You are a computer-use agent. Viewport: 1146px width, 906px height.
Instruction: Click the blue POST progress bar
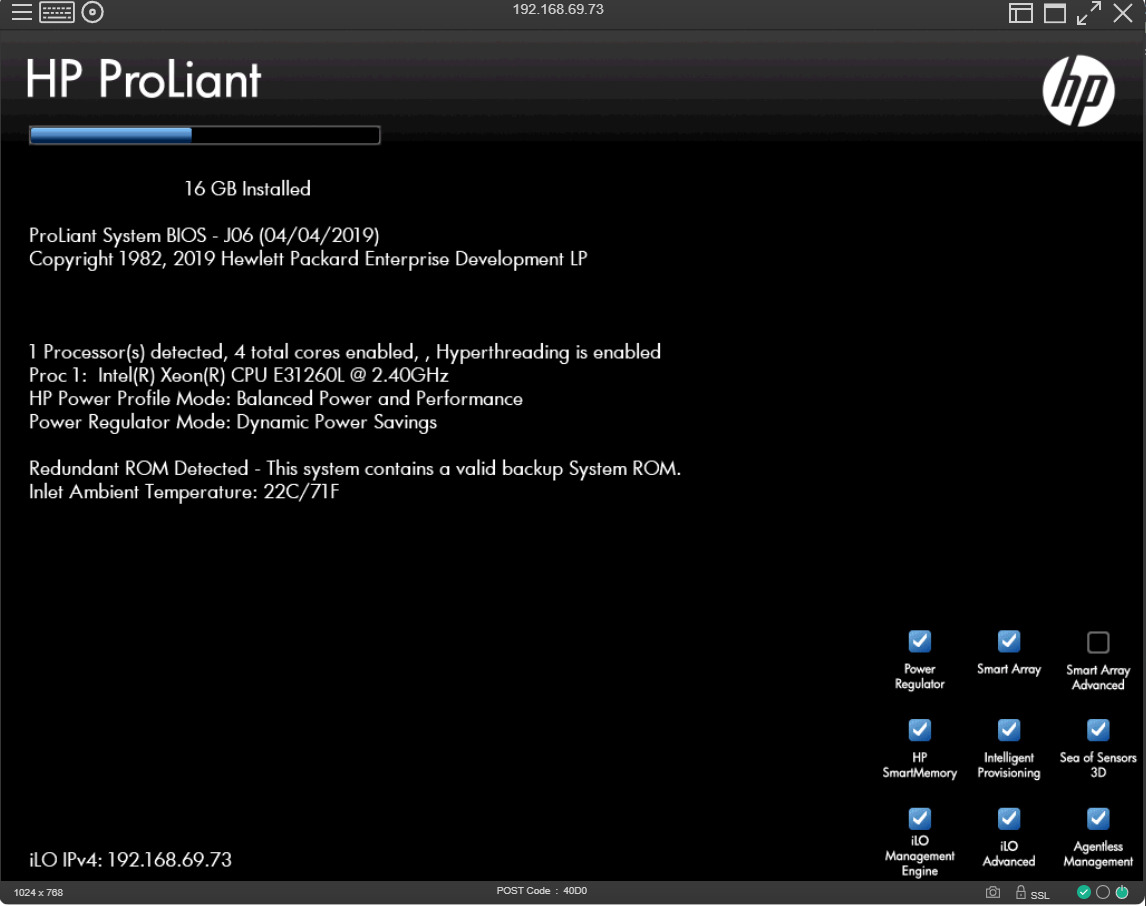(205, 135)
